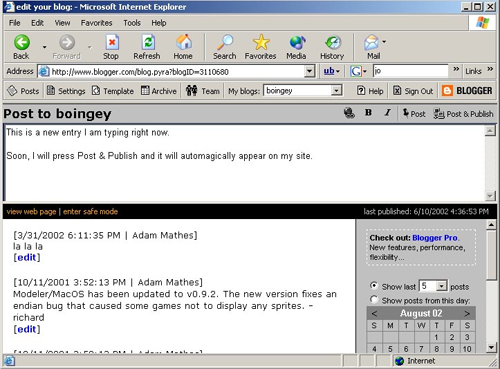The height and width of the screenshot is (369, 500).
Task: Go to Home page icon
Action: tap(183, 47)
